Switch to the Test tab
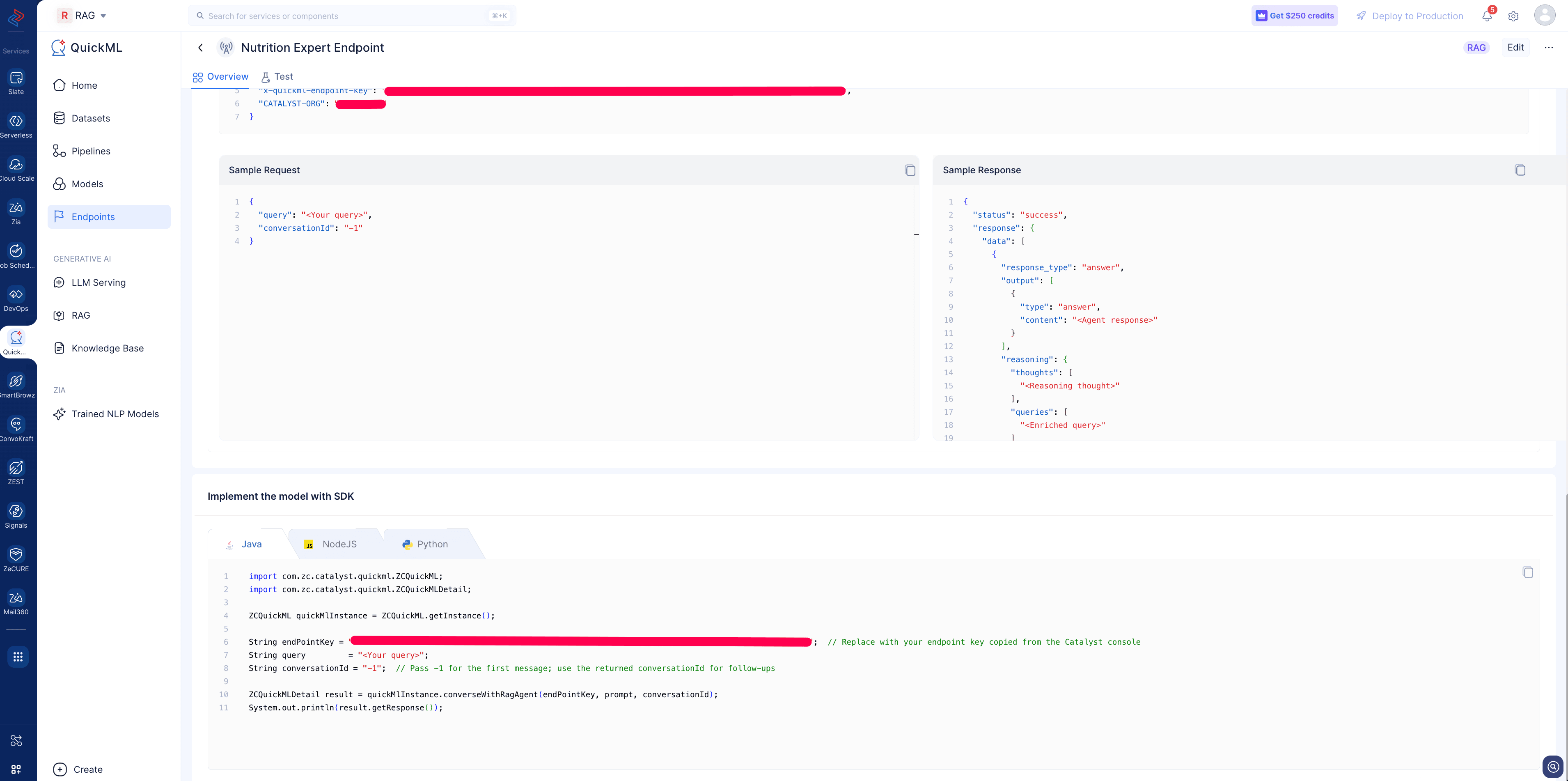The width and height of the screenshot is (1568, 781). point(277,77)
